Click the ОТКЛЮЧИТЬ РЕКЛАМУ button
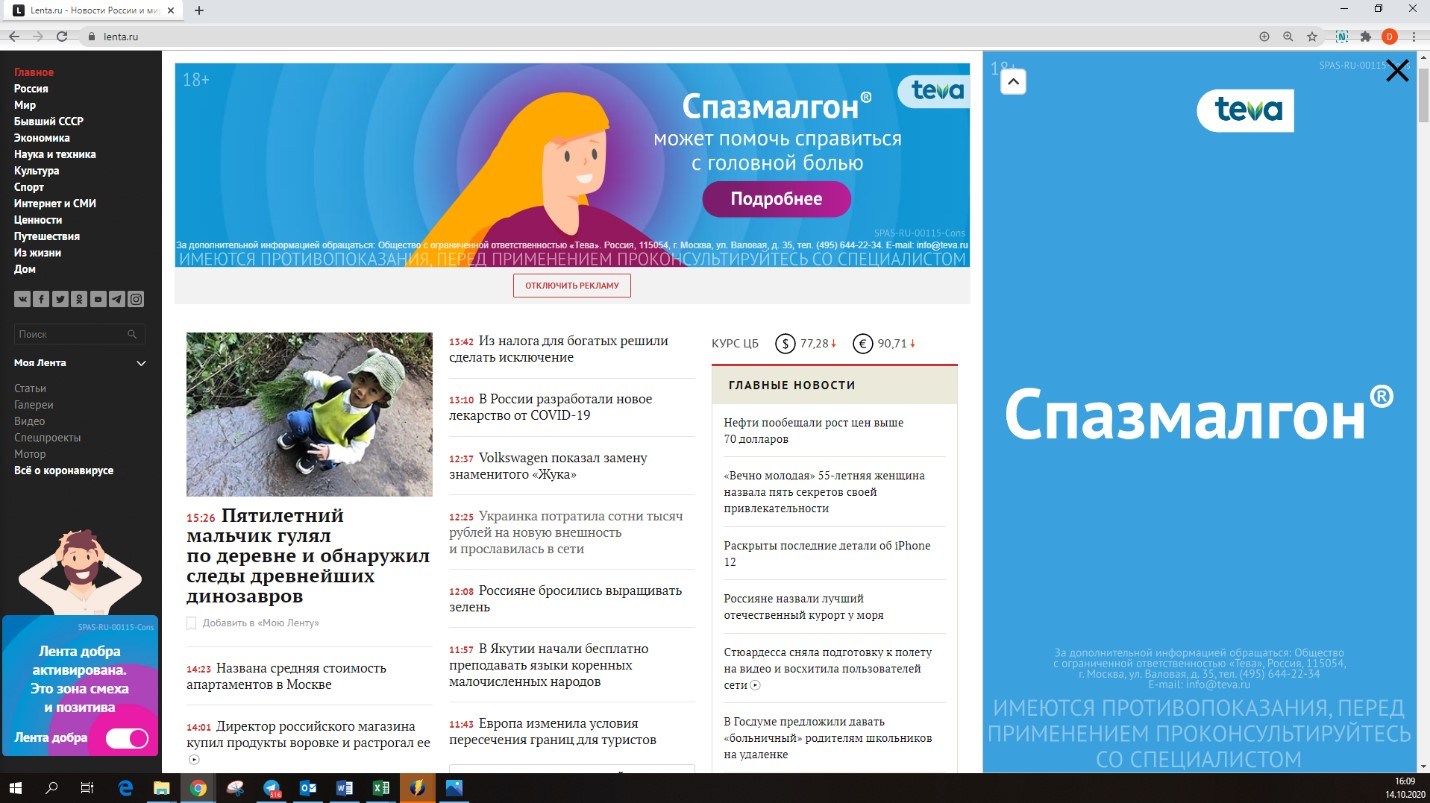This screenshot has height=803, width=1430. [572, 285]
